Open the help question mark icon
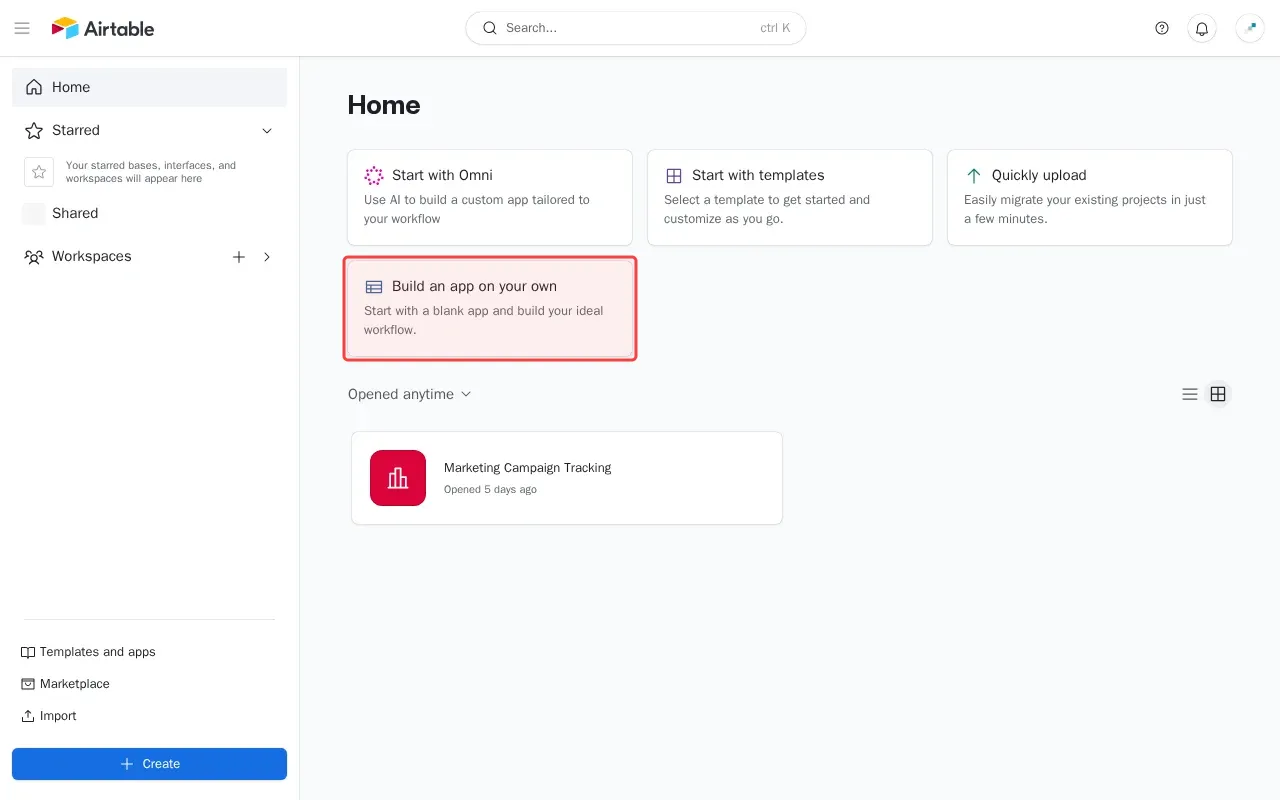The width and height of the screenshot is (1280, 800). click(x=1161, y=28)
